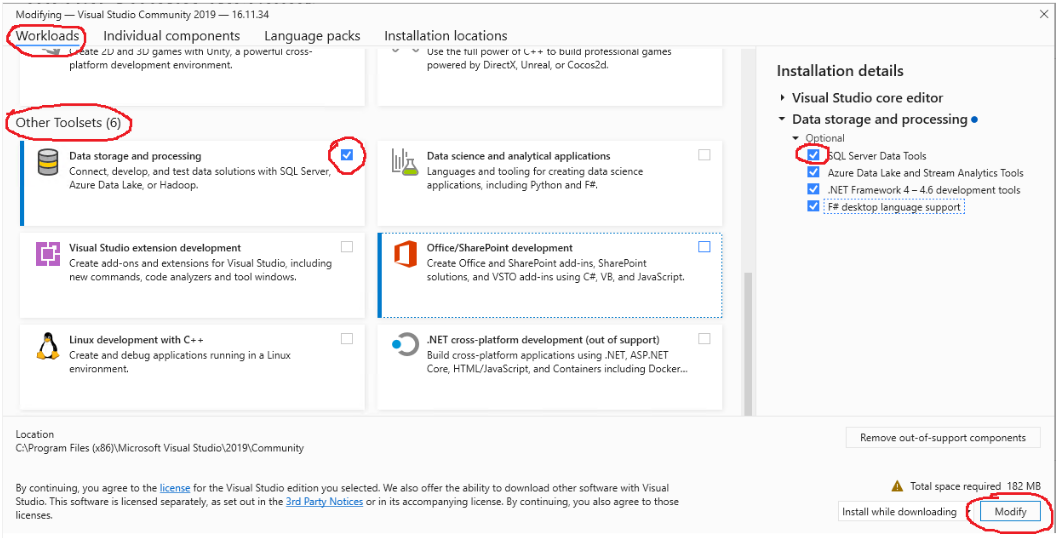
Task: Check the .NET cross-platform development workload
Action: [704, 338]
